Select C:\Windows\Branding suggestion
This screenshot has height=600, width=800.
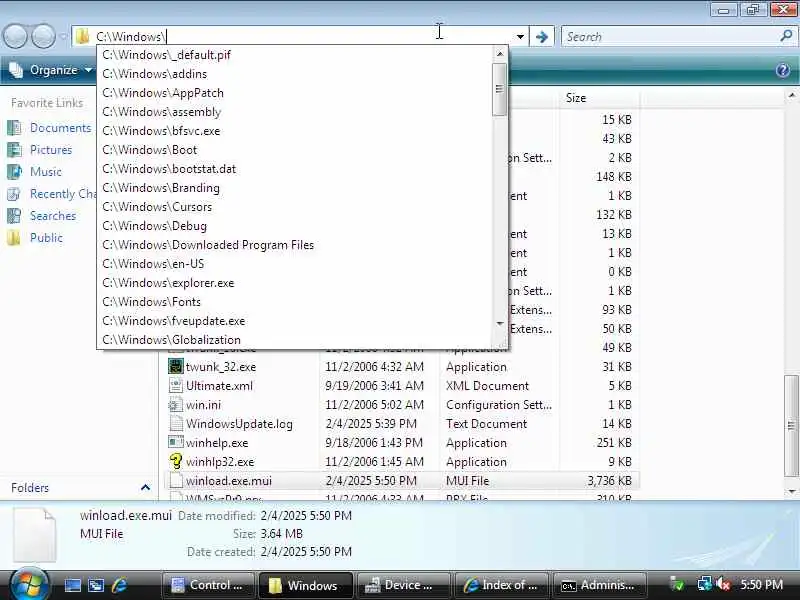click(295, 188)
